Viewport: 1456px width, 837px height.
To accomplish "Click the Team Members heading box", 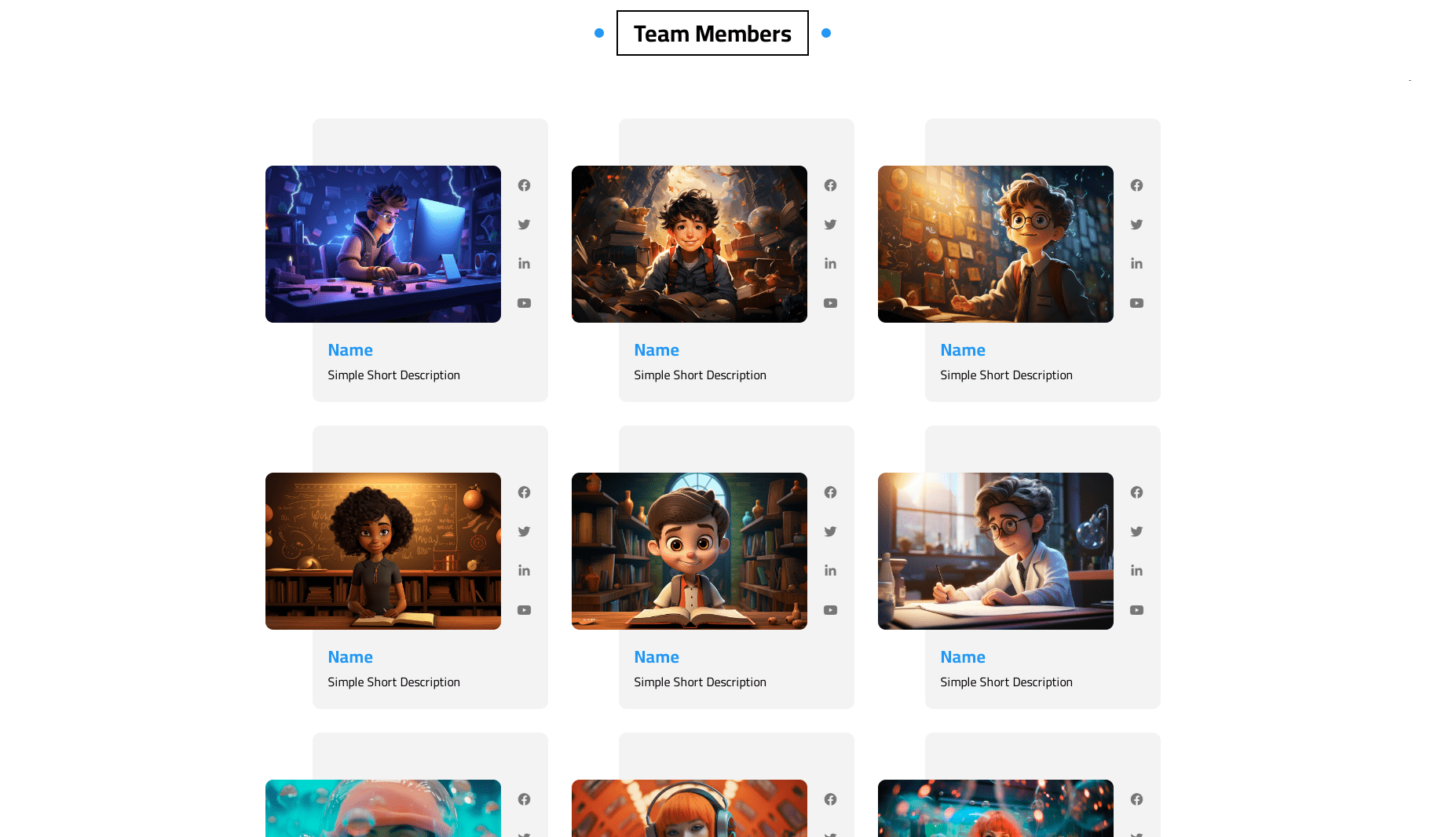I will pyautogui.click(x=712, y=33).
